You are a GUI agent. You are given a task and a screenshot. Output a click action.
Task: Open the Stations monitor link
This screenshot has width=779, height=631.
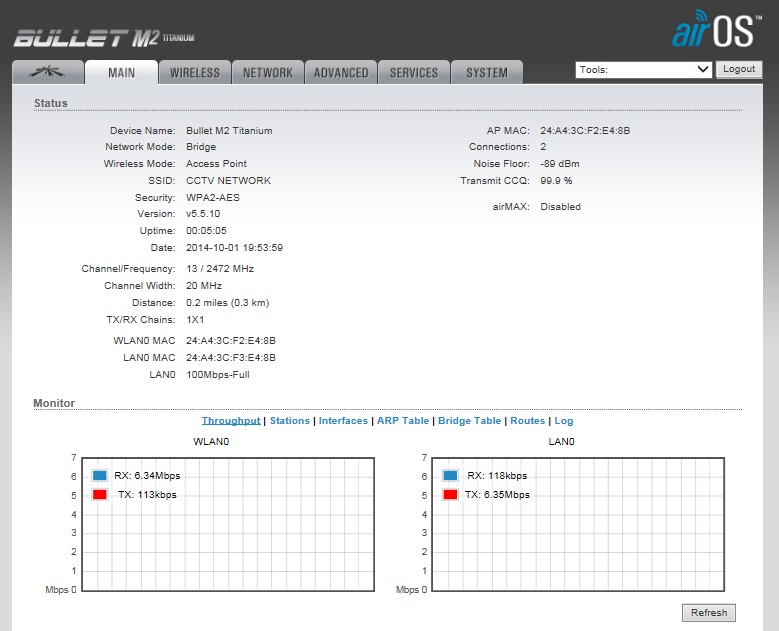tap(290, 420)
